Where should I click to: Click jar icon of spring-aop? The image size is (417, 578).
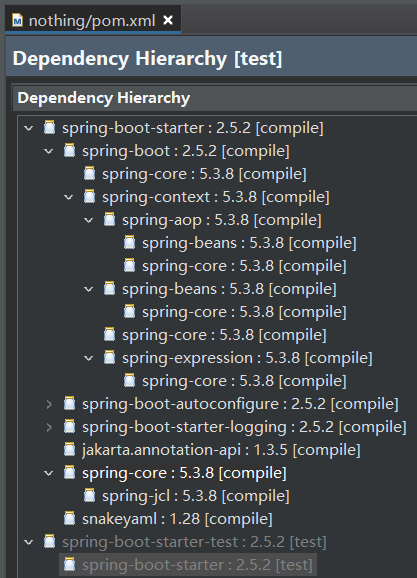click(109, 219)
